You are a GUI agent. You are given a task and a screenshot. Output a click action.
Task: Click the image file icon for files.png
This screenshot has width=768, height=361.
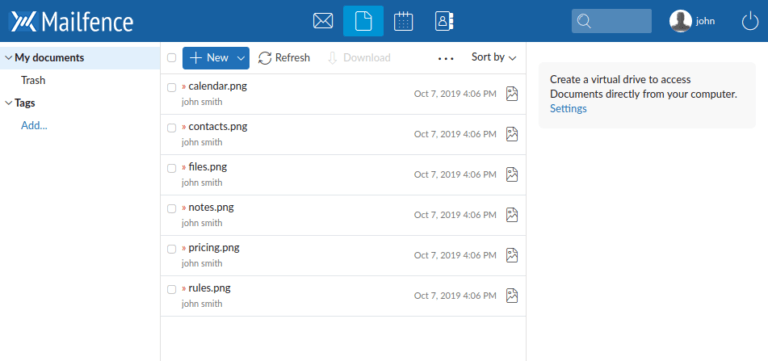[512, 174]
